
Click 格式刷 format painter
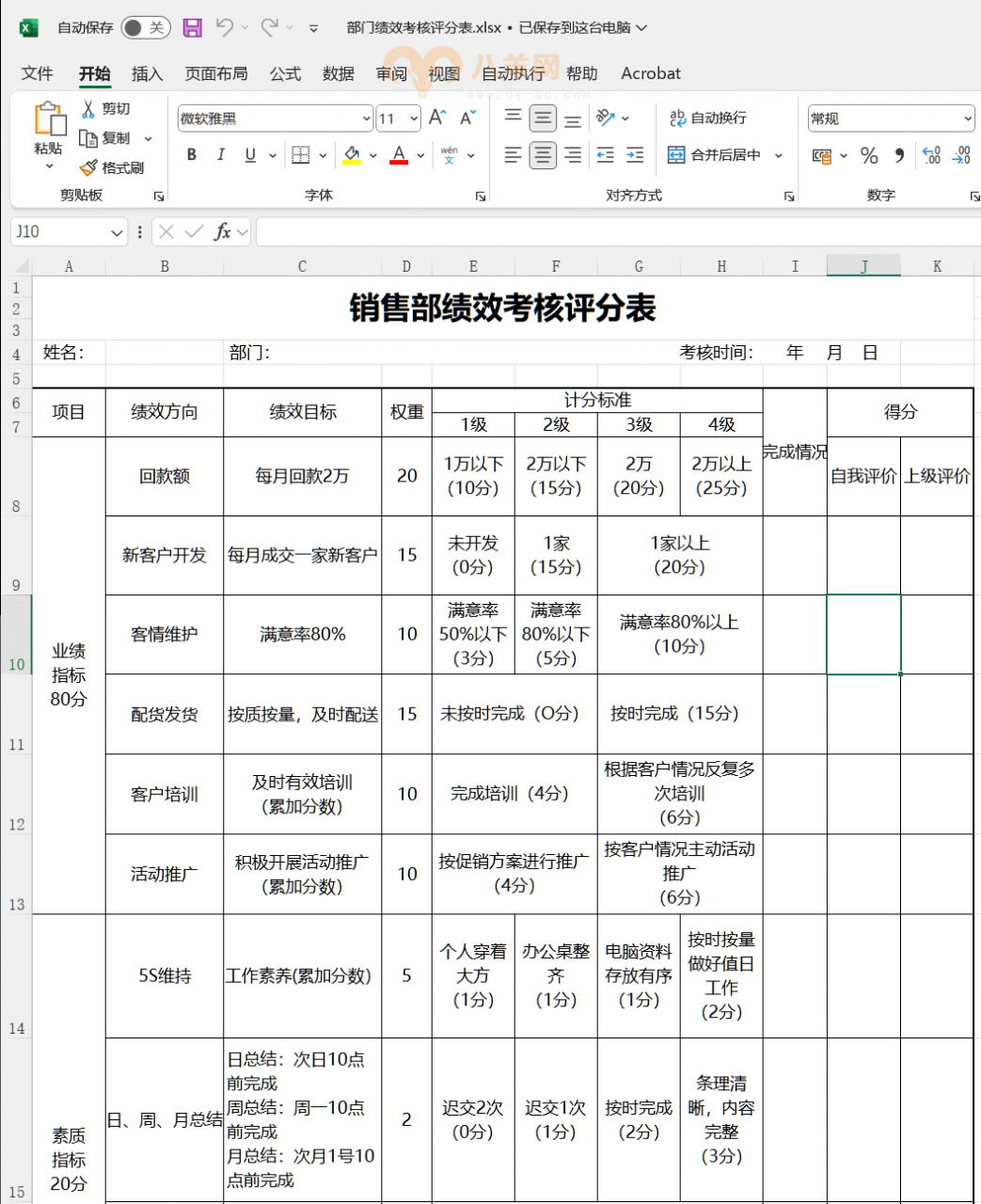(x=112, y=167)
